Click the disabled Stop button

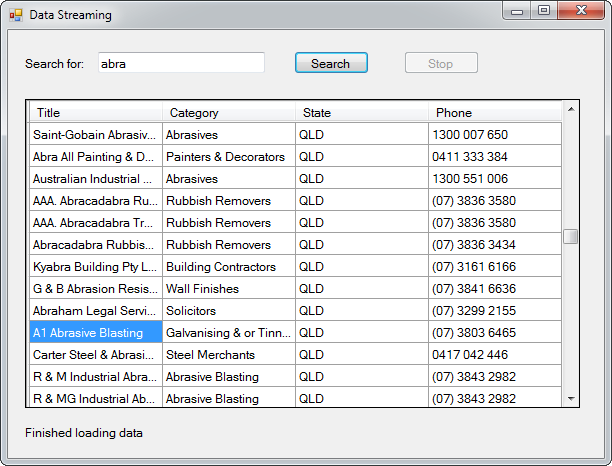(441, 63)
